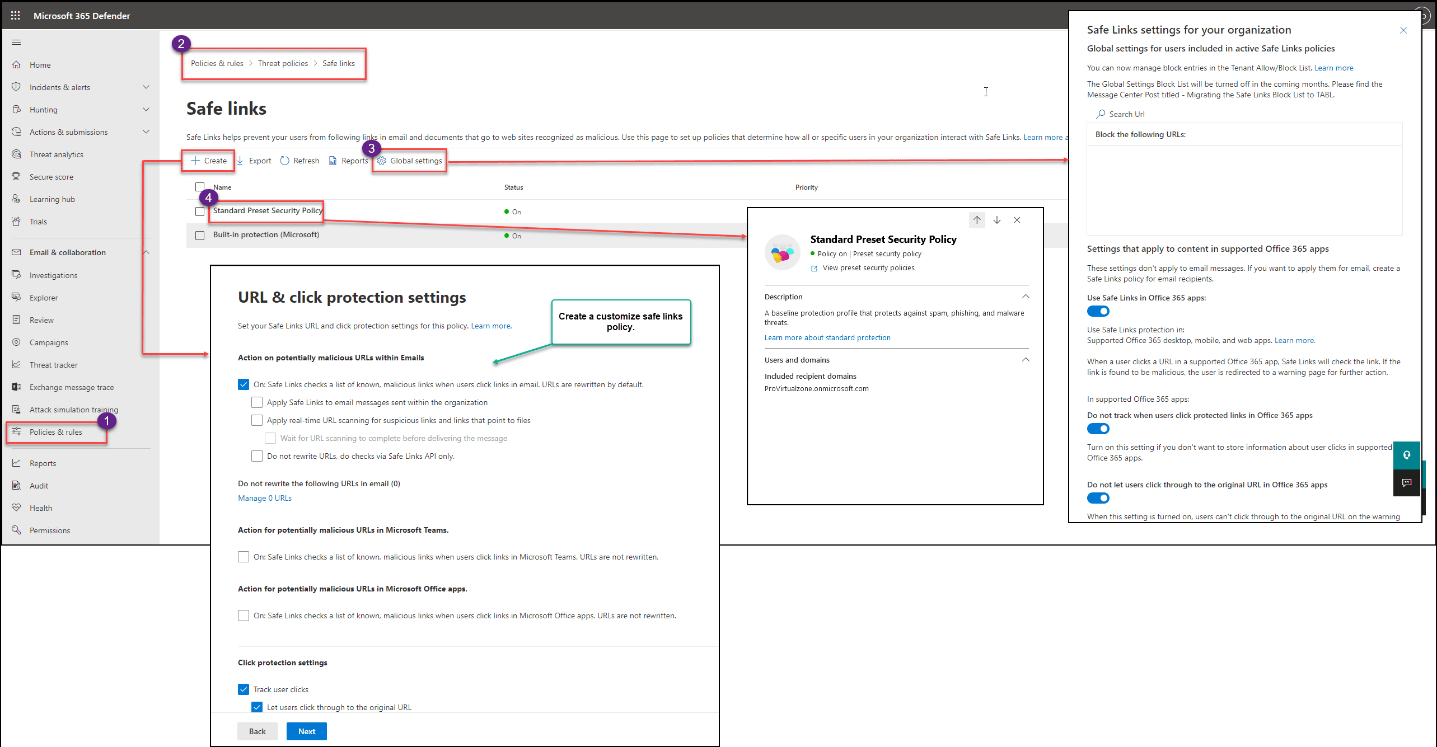Screen dimensions: 1437x747
Task: Enable Safe Links for Microsoft Office apps checkbox
Action: pyautogui.click(x=244, y=615)
